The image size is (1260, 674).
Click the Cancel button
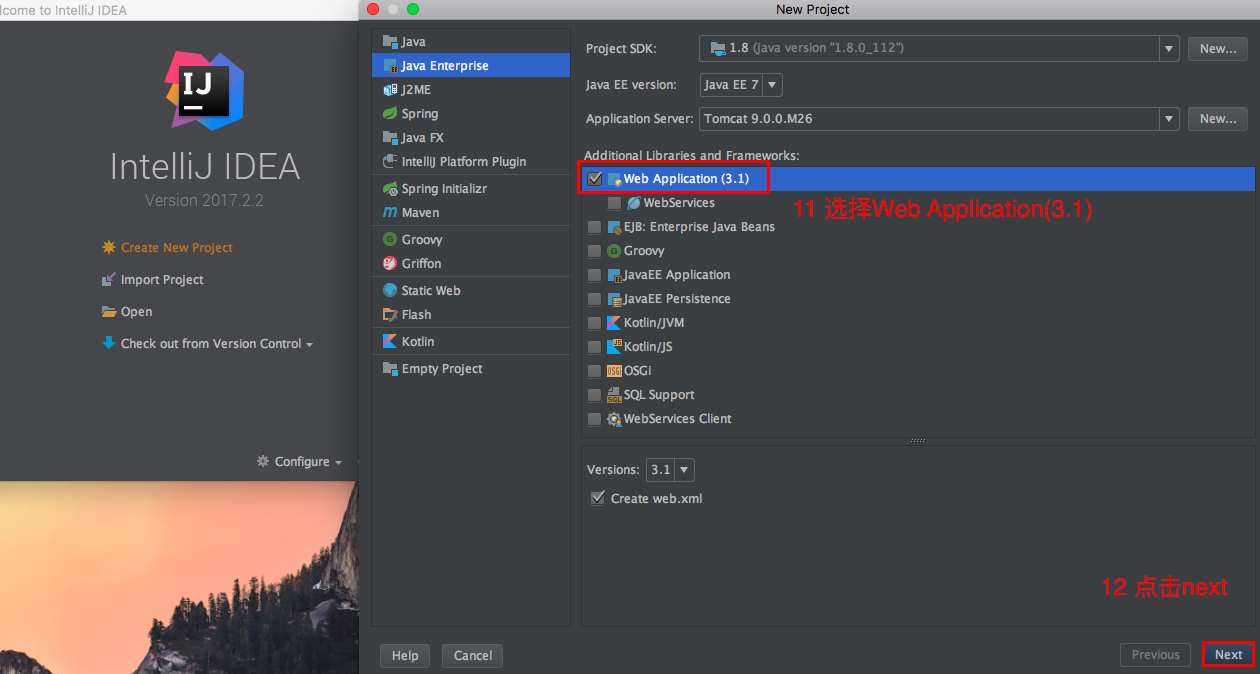tap(472, 656)
